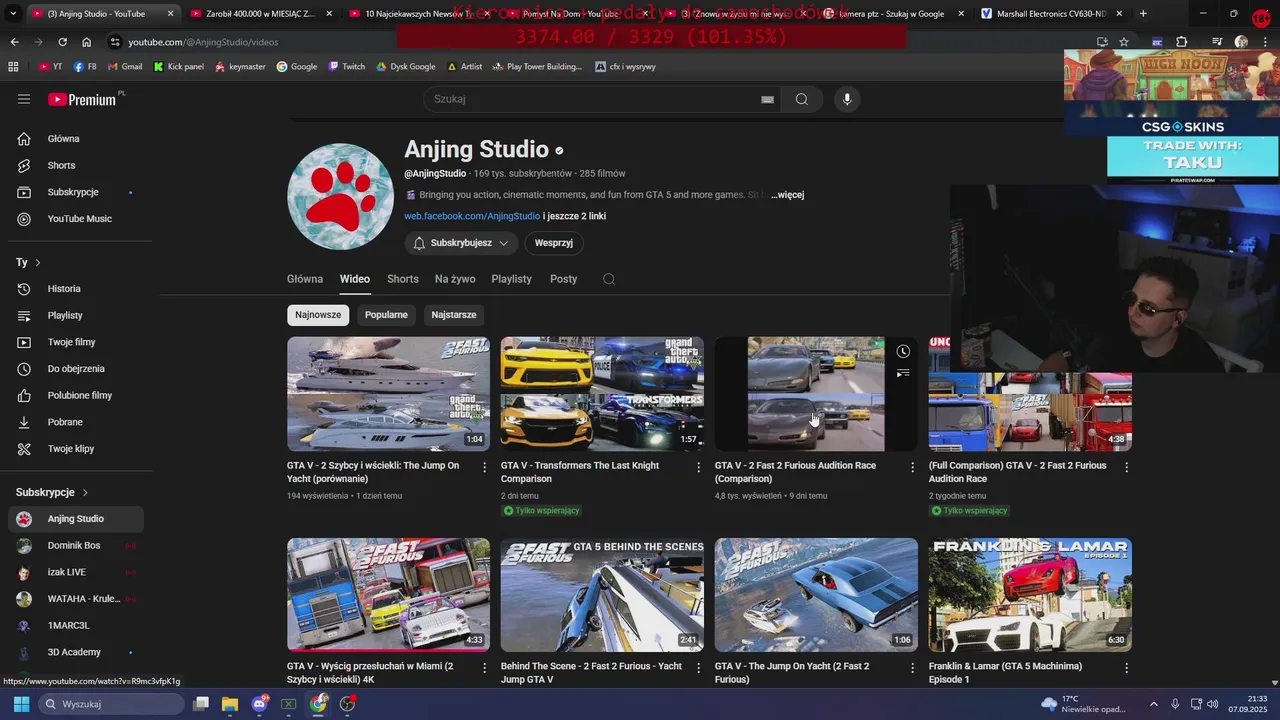This screenshot has height=720, width=1280.
Task: Click the YouTube Premium logo
Action: pyautogui.click(x=82, y=99)
